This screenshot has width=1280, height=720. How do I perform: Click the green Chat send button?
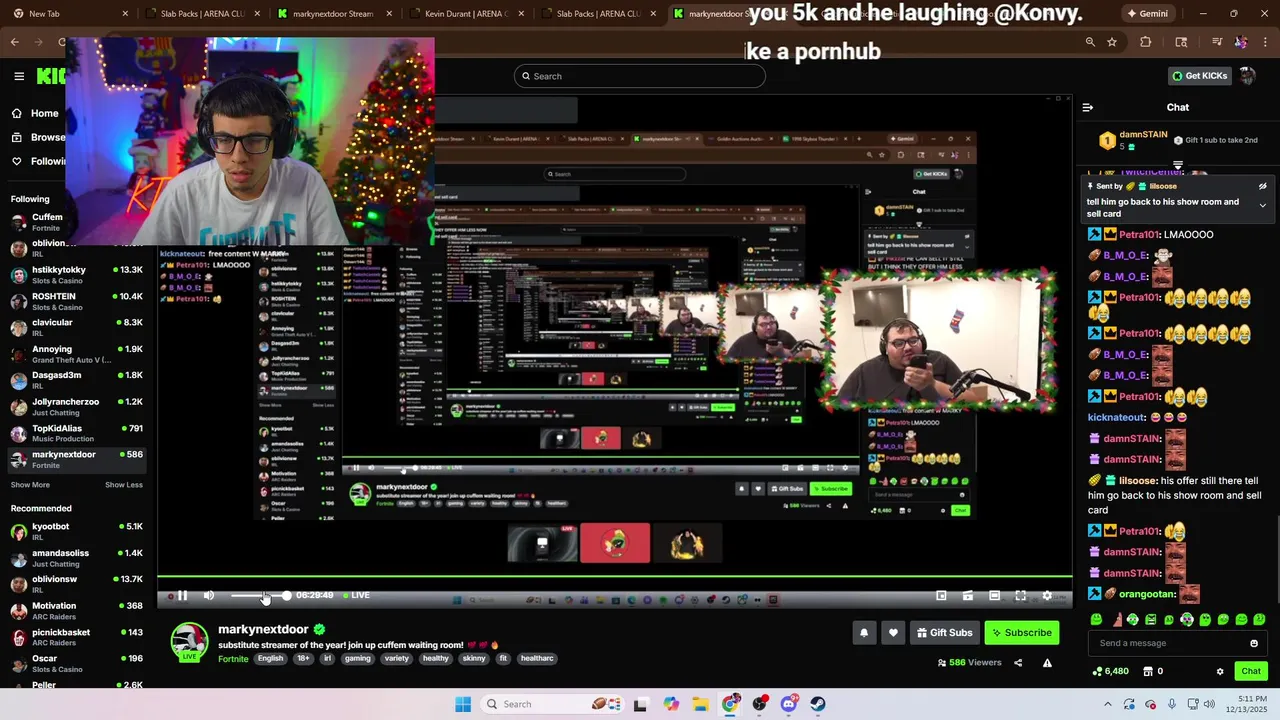point(1251,671)
